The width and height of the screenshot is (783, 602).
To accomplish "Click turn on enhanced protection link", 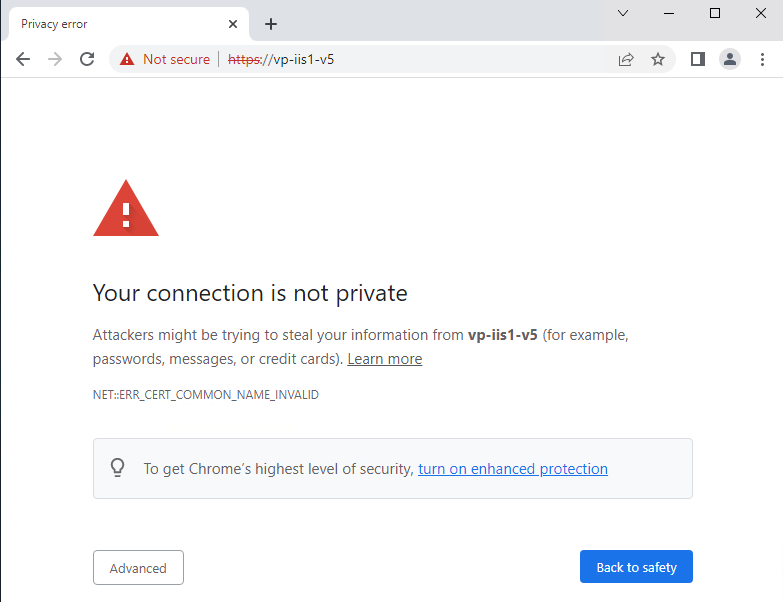I will [512, 469].
